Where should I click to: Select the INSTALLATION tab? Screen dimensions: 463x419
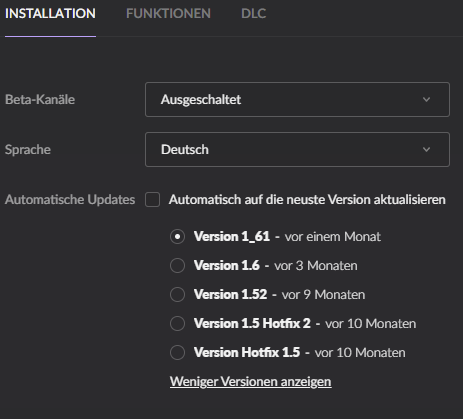[x=50, y=14]
